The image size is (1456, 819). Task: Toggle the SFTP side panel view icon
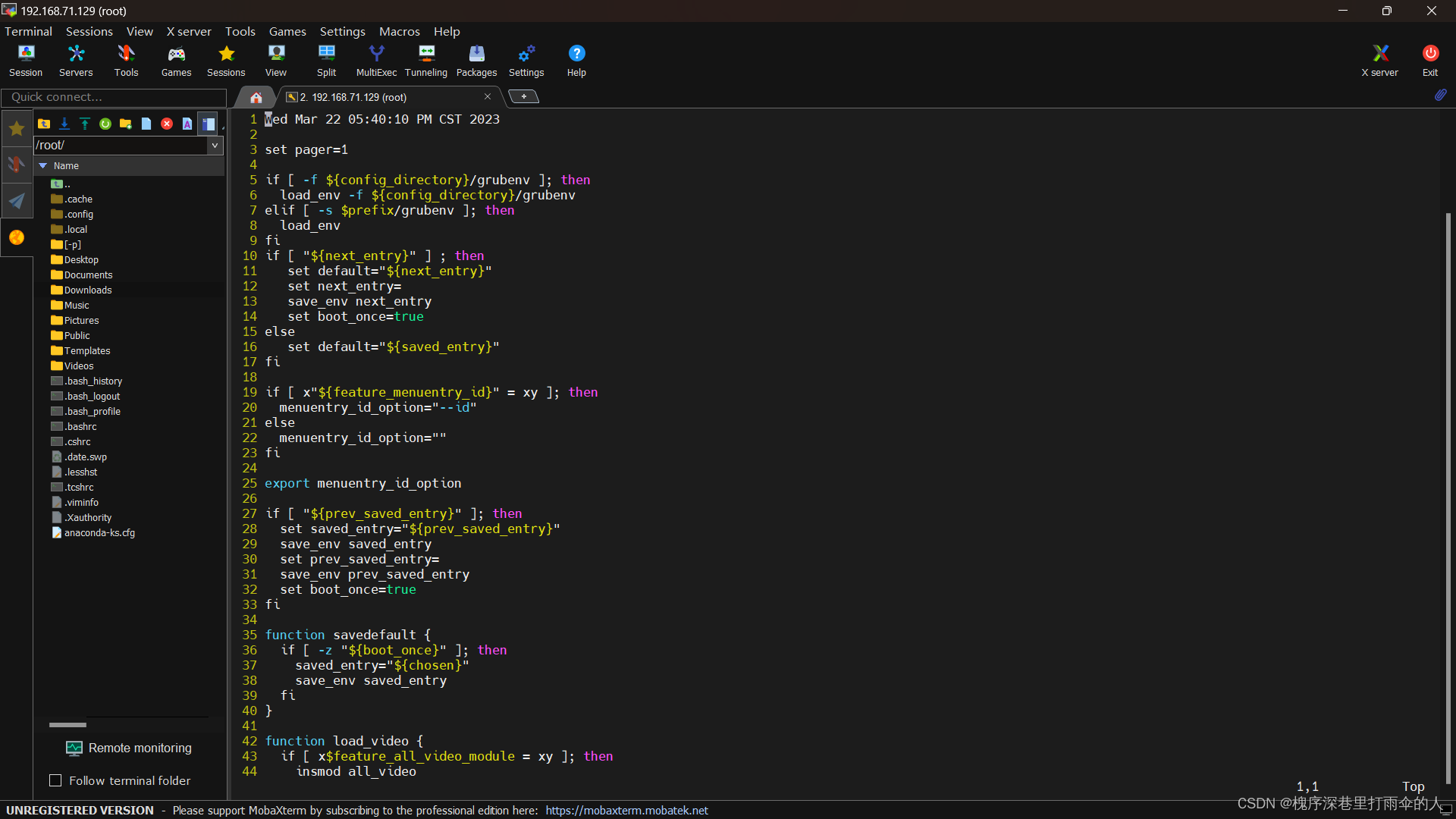tap(208, 124)
